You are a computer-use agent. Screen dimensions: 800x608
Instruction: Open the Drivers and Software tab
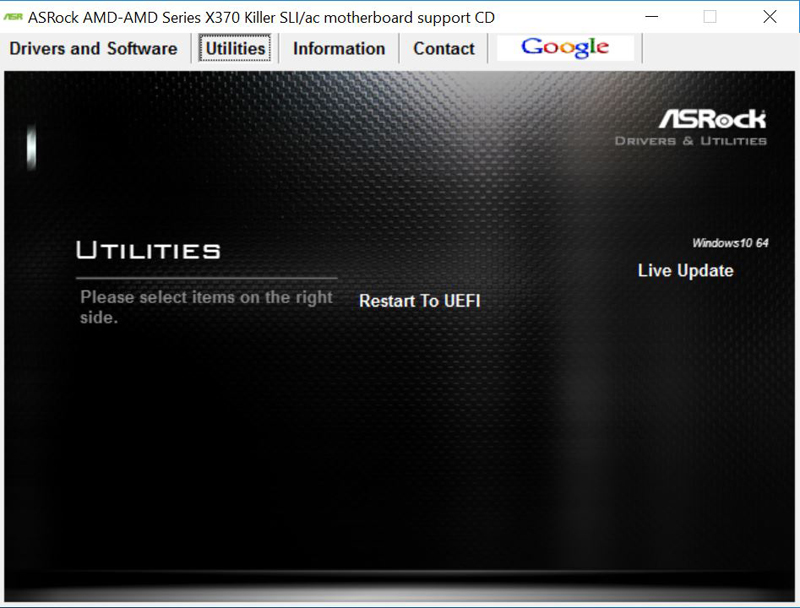click(x=93, y=48)
